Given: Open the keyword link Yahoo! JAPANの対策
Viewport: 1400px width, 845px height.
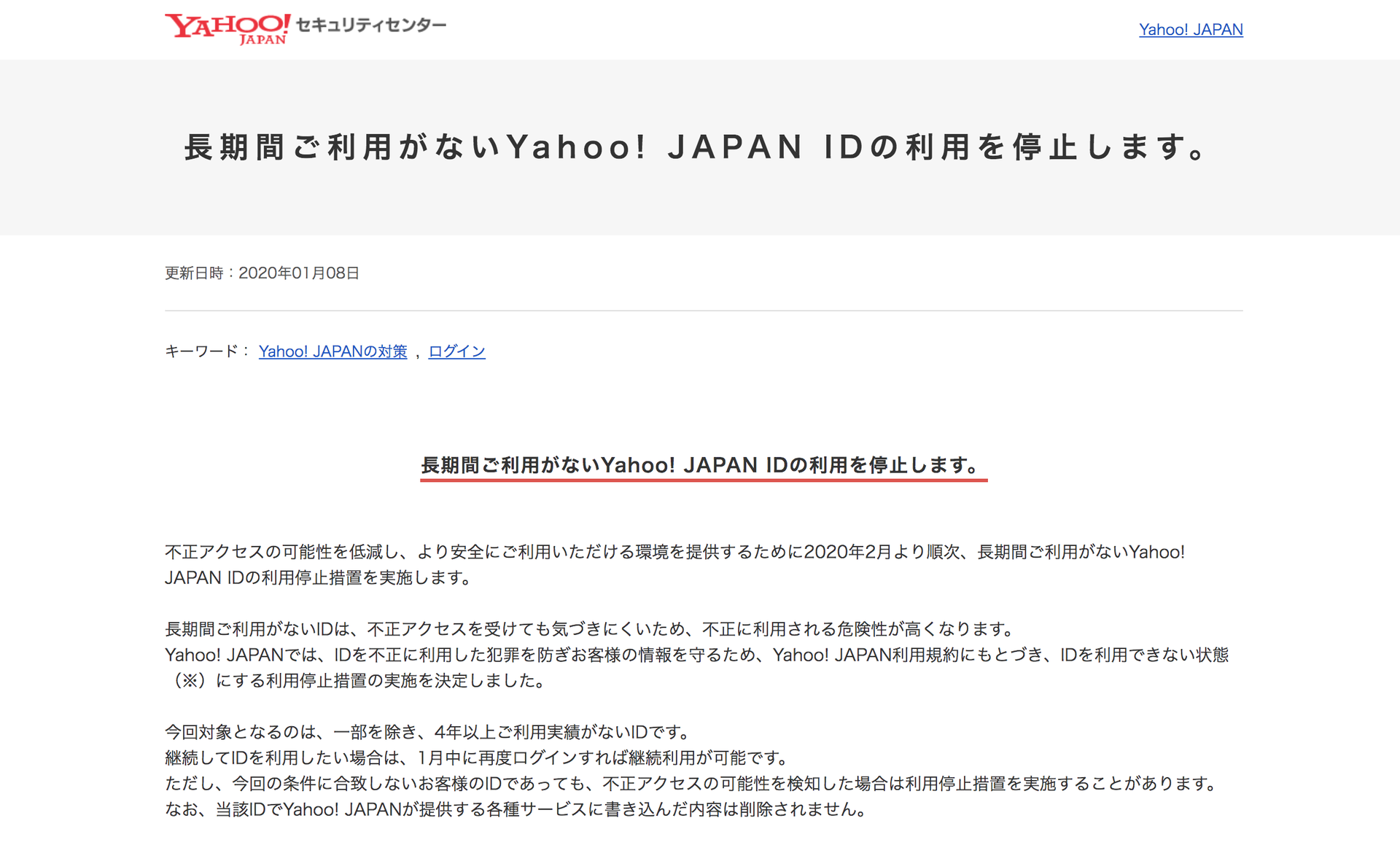Looking at the screenshot, I should click(x=332, y=351).
